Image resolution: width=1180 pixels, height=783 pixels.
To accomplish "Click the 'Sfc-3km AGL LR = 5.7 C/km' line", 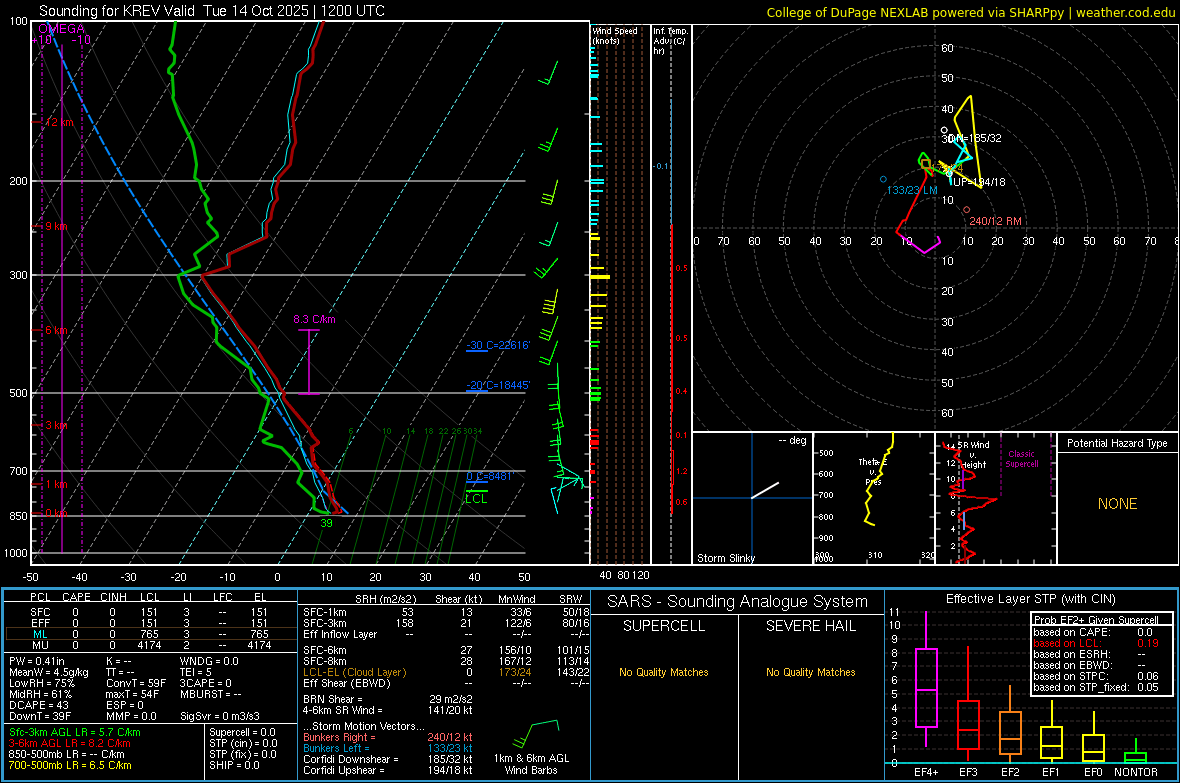I will point(75,732).
